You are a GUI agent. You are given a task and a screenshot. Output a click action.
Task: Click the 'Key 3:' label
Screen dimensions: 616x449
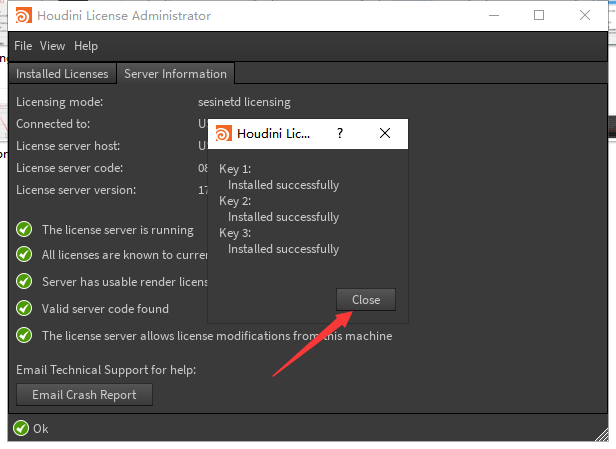pos(235,233)
